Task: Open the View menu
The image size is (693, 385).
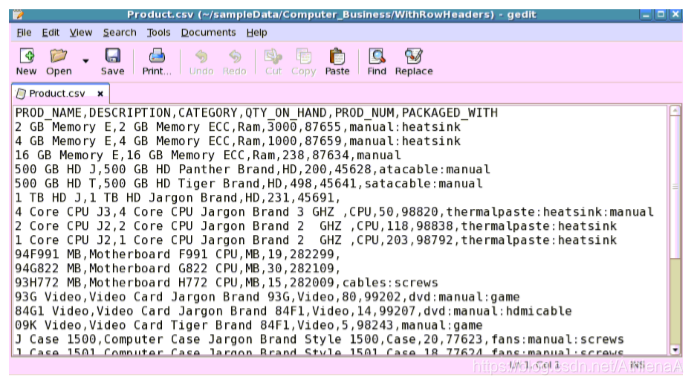Action: (81, 33)
